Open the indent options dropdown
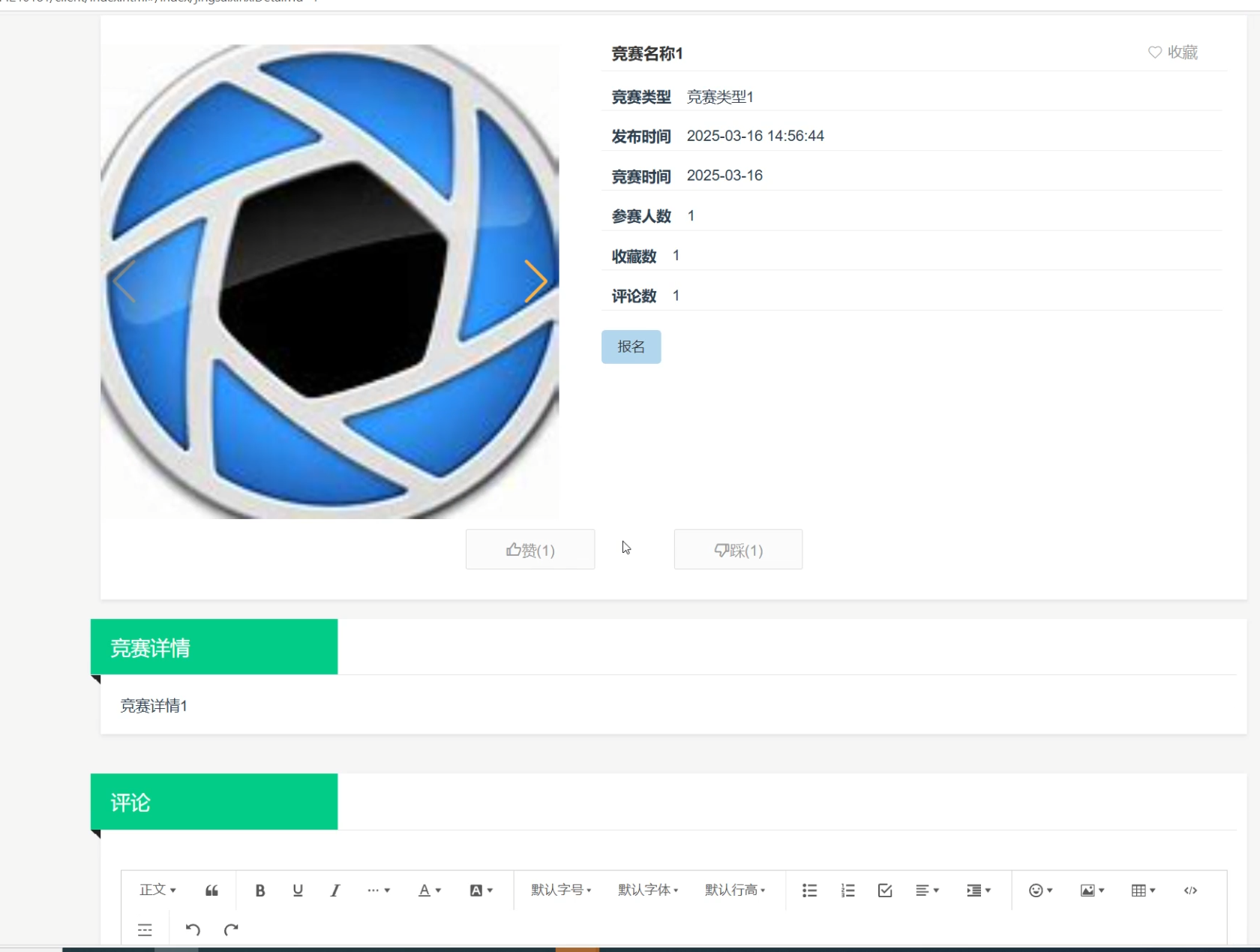Viewport: 1260px width, 952px height. [x=979, y=890]
